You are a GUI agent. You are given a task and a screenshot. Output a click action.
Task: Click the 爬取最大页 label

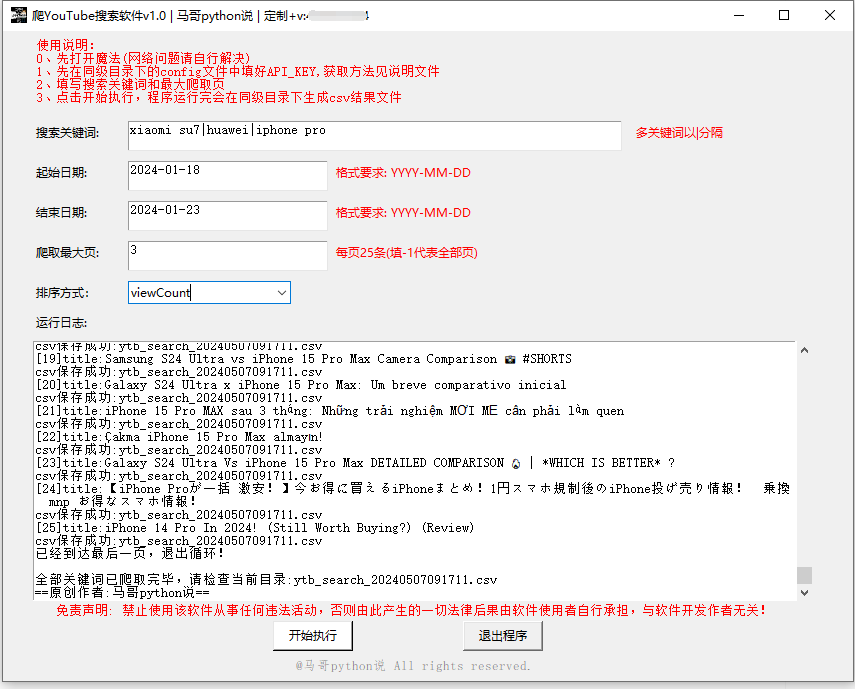(x=67, y=253)
